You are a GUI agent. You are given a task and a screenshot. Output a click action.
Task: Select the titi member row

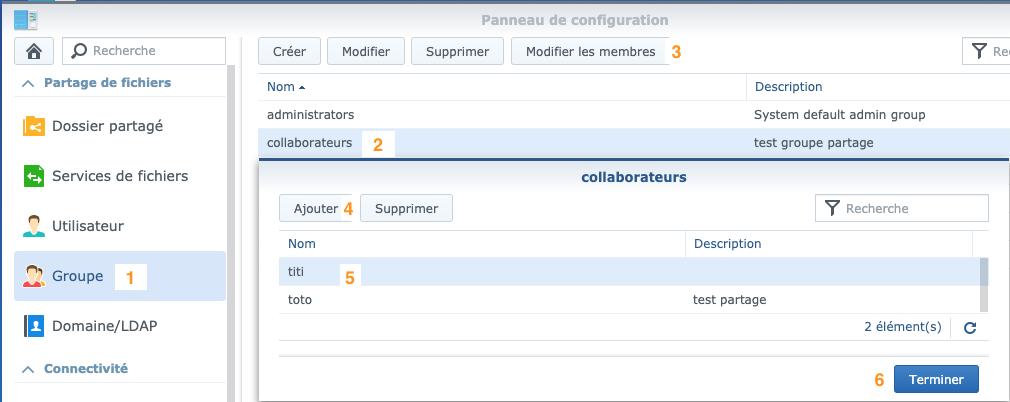(x=629, y=272)
